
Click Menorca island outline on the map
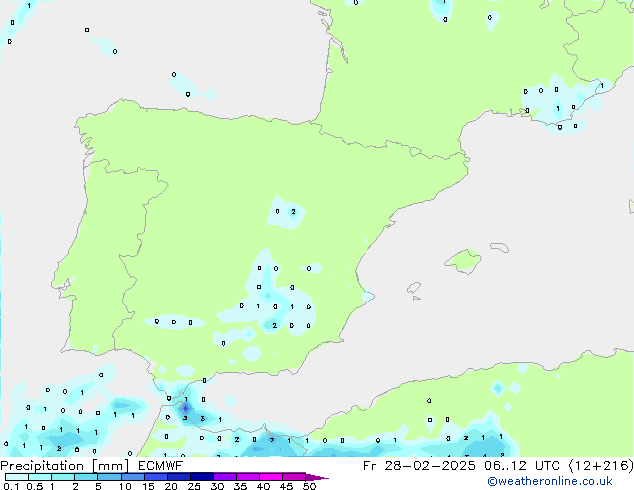click(x=499, y=247)
